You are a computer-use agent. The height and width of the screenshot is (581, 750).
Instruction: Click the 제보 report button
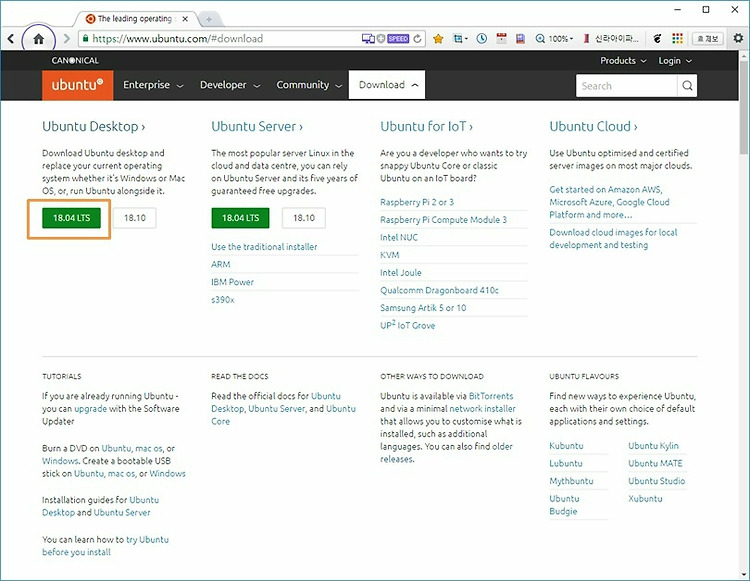(707, 39)
